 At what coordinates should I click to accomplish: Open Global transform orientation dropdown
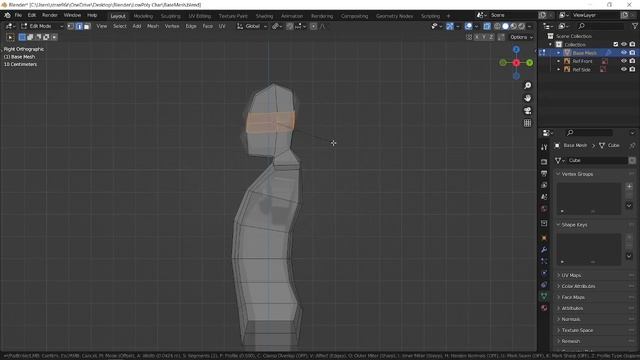point(252,26)
